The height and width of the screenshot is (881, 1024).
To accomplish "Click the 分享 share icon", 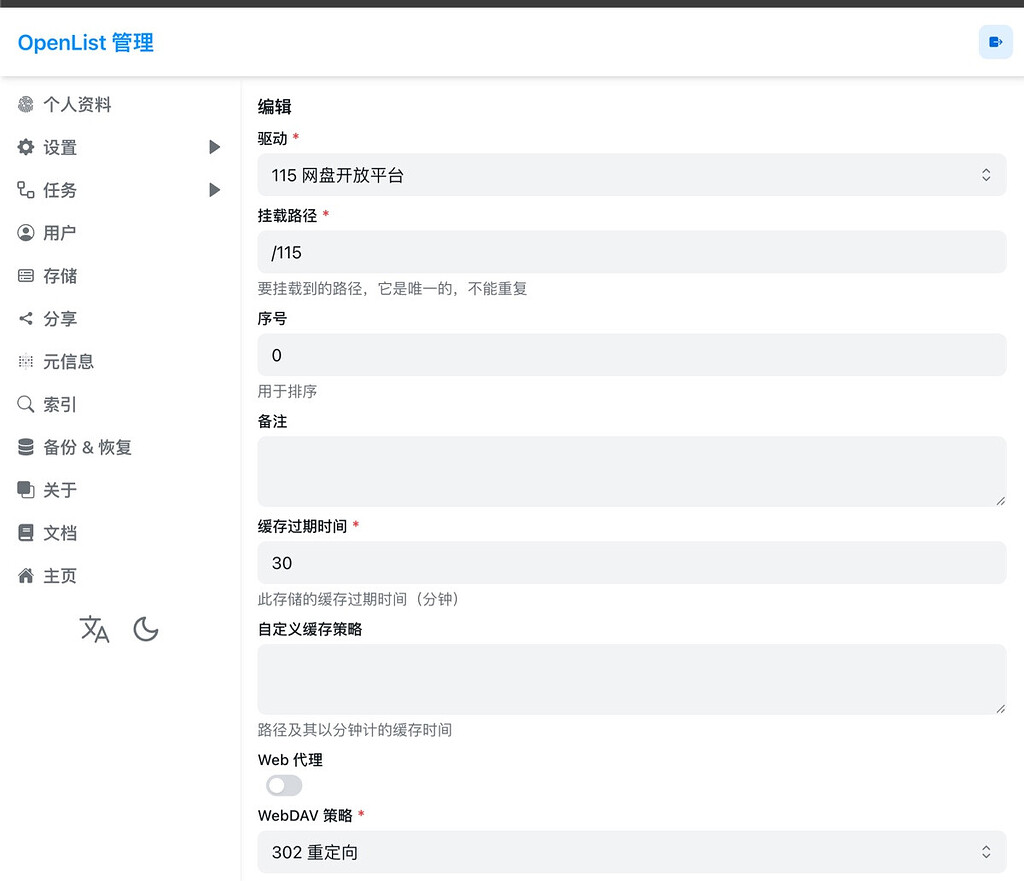I will click(x=25, y=319).
